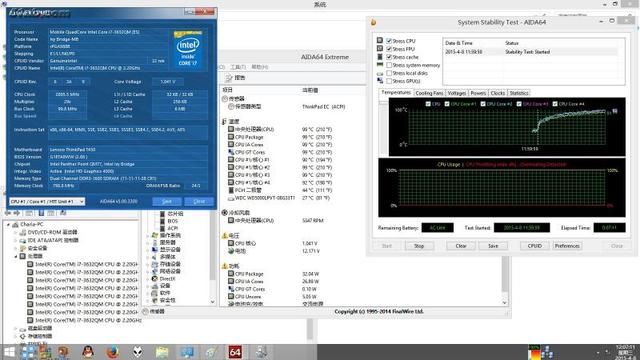Open the Alienware head taskbar icon

tap(138, 352)
